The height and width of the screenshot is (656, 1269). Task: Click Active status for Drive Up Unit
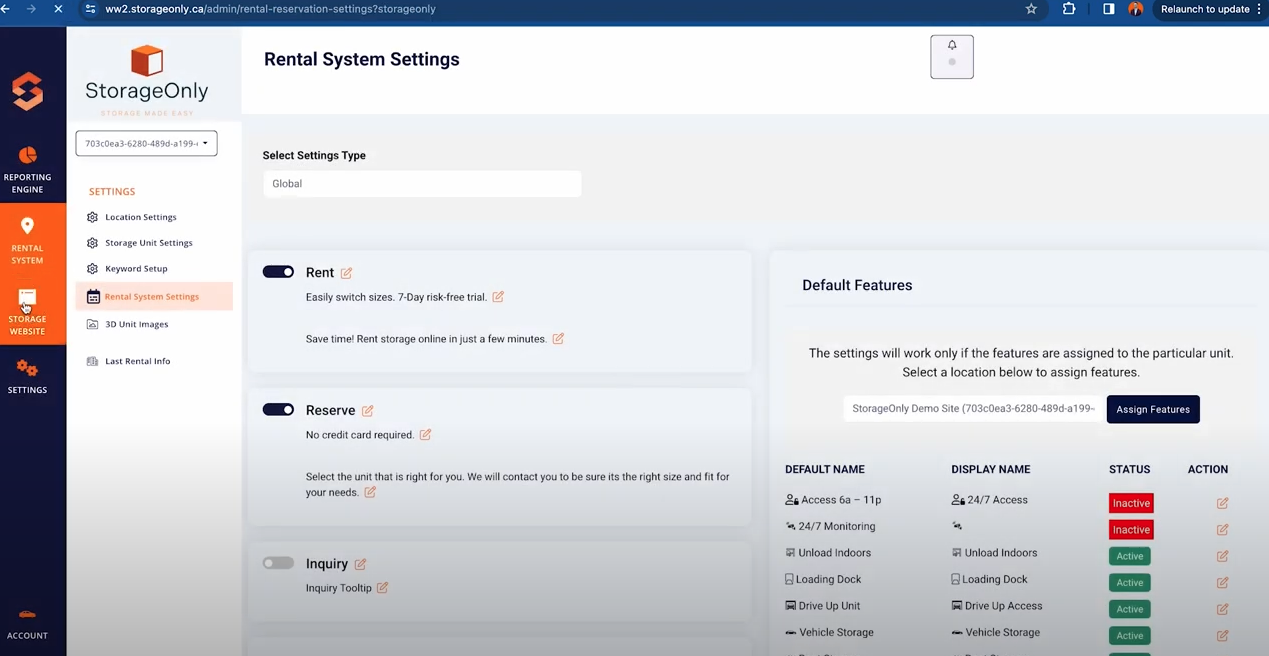tap(1130, 609)
